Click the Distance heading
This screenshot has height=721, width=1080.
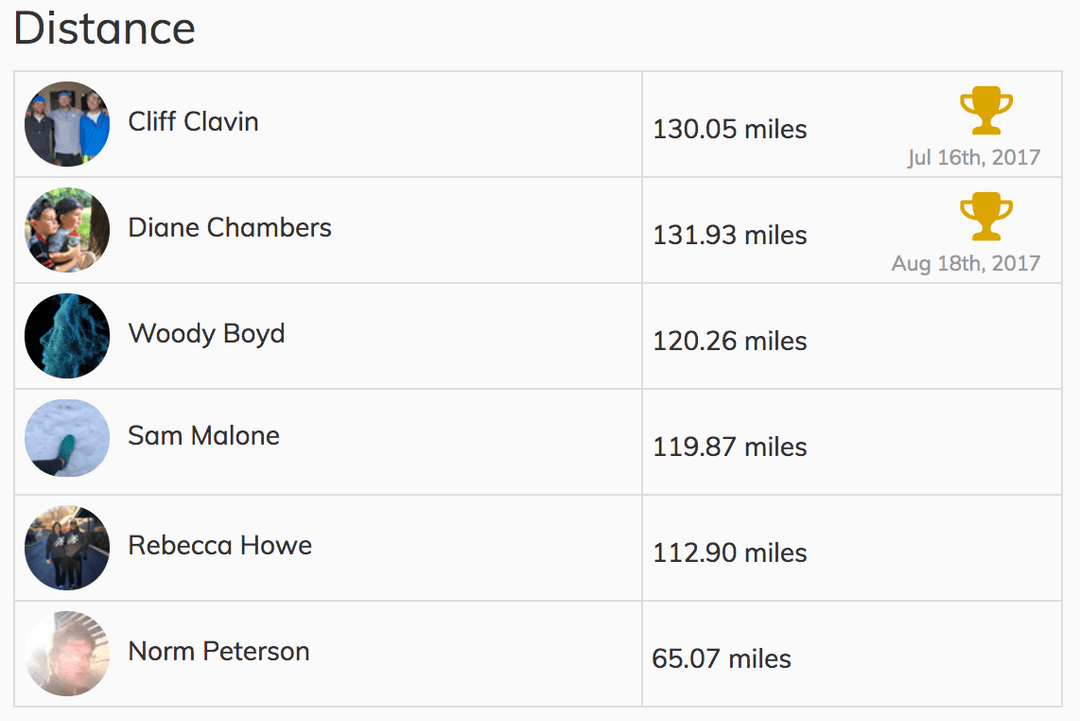pyautogui.click(x=104, y=28)
